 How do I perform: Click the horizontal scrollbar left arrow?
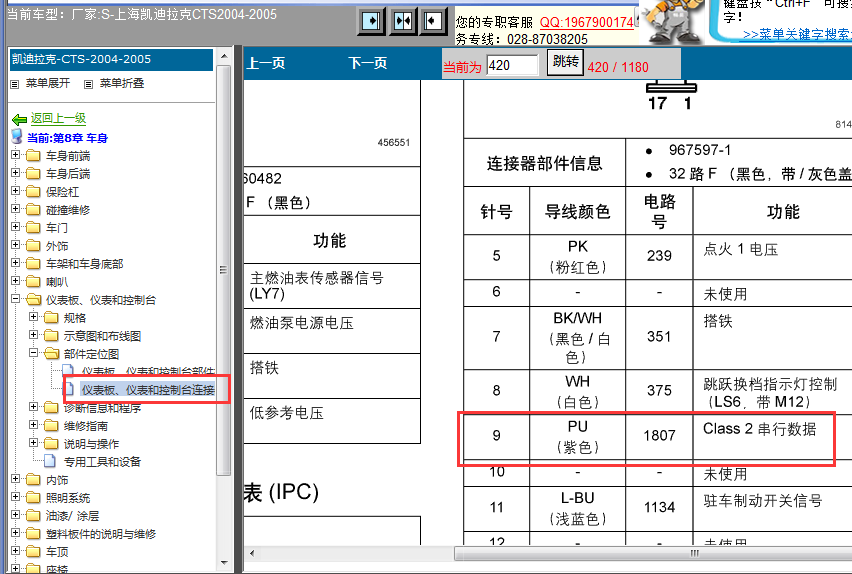coord(252,553)
